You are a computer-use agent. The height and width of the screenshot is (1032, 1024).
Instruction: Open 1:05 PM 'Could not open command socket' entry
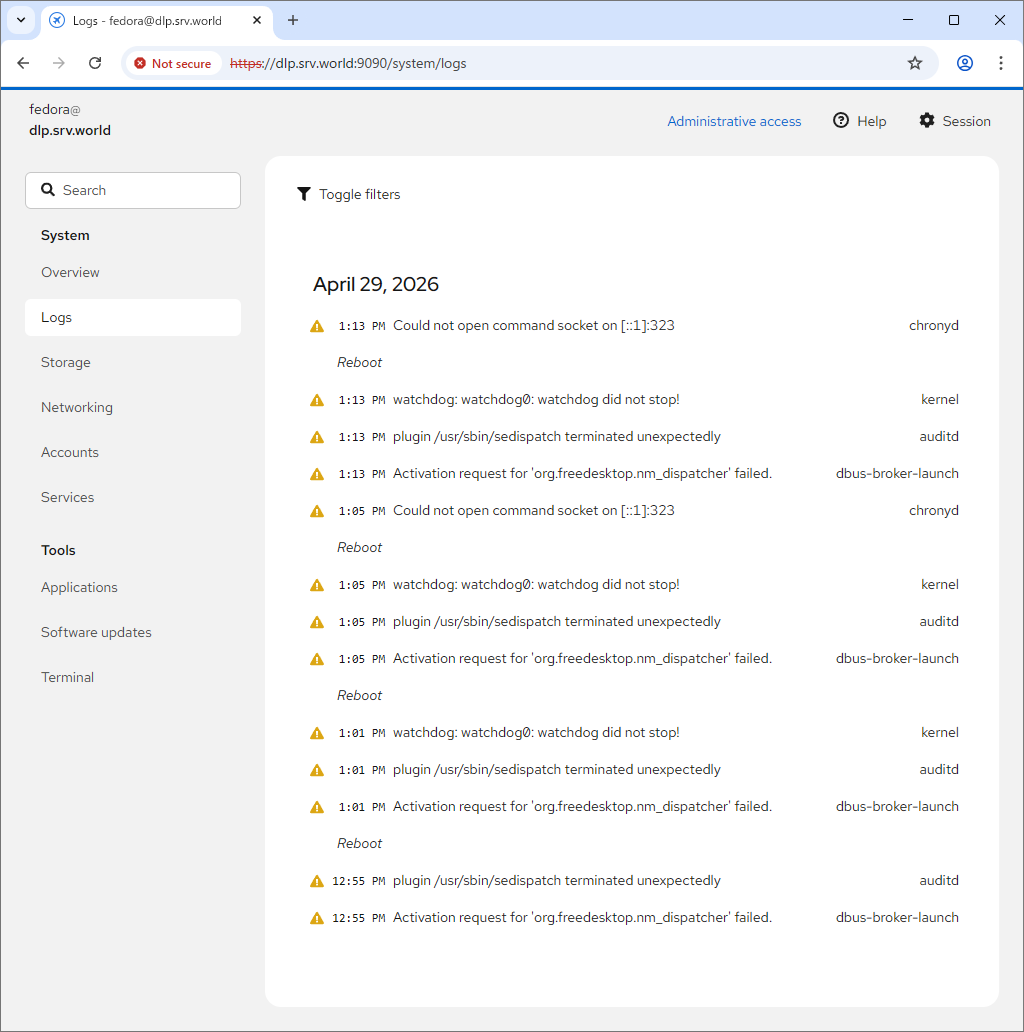pos(634,511)
